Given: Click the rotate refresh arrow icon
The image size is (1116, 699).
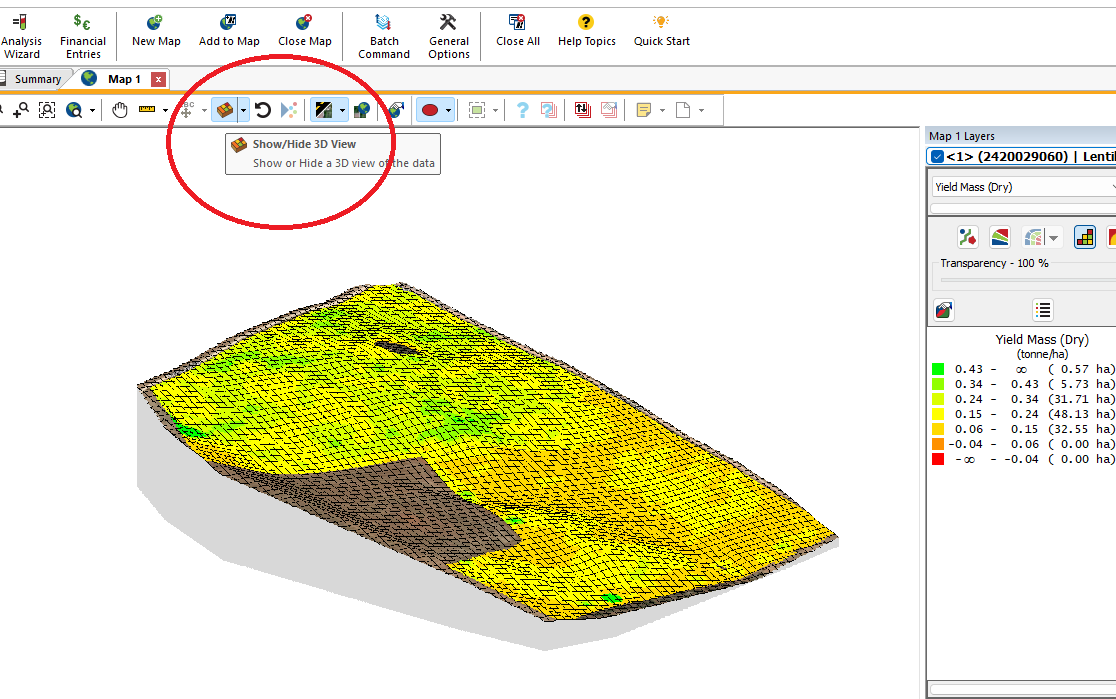Looking at the screenshot, I should pos(263,110).
